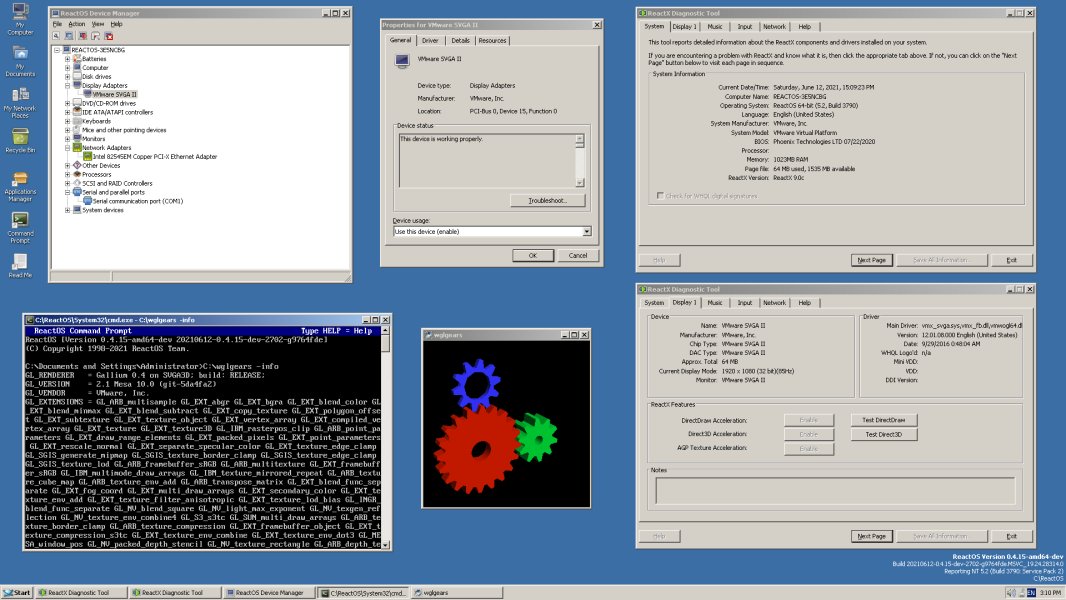Click Test Direct3D button
Screen dimensions: 1066x600
(x=884, y=434)
